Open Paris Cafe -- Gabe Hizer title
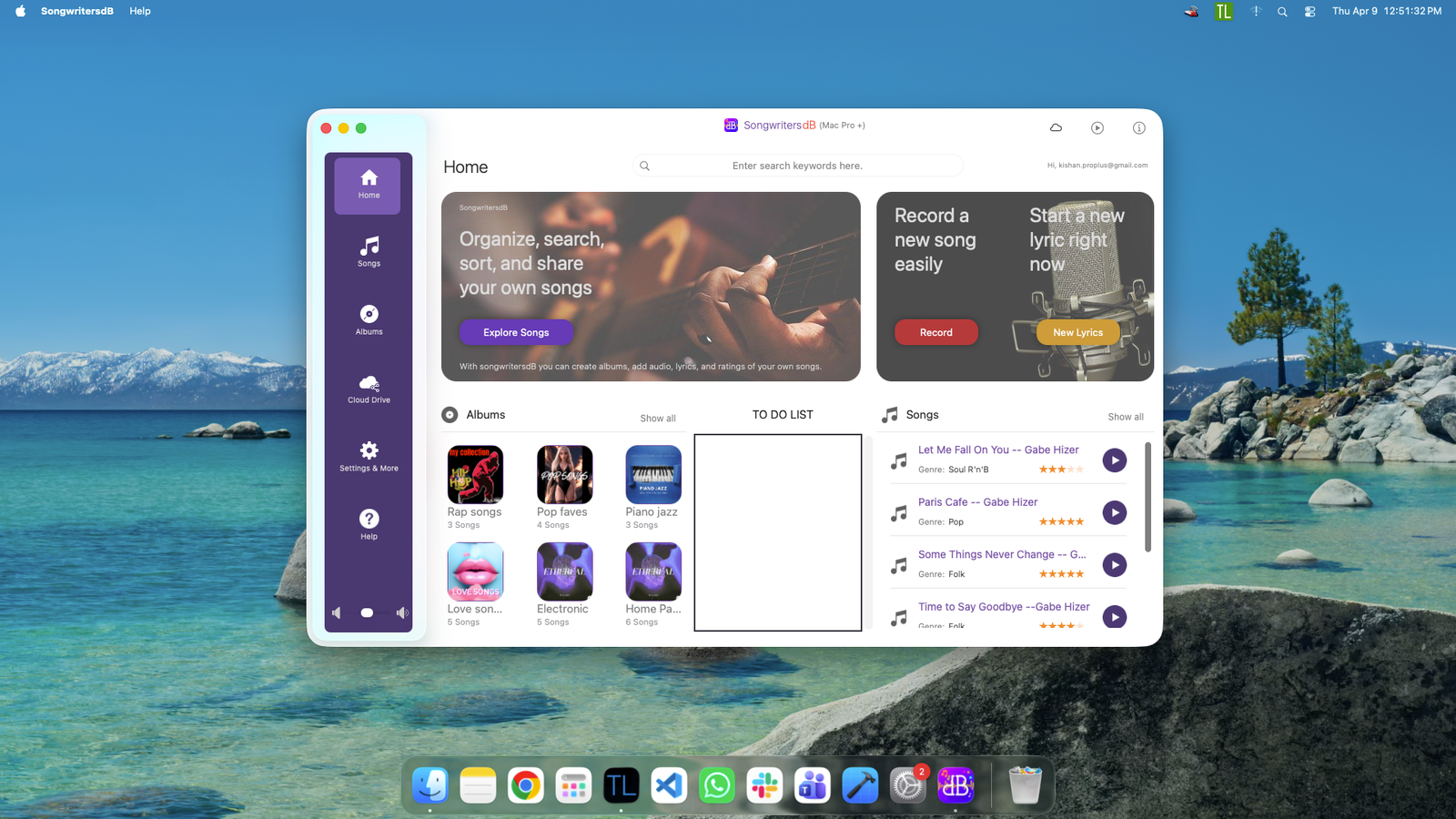 coord(977,502)
